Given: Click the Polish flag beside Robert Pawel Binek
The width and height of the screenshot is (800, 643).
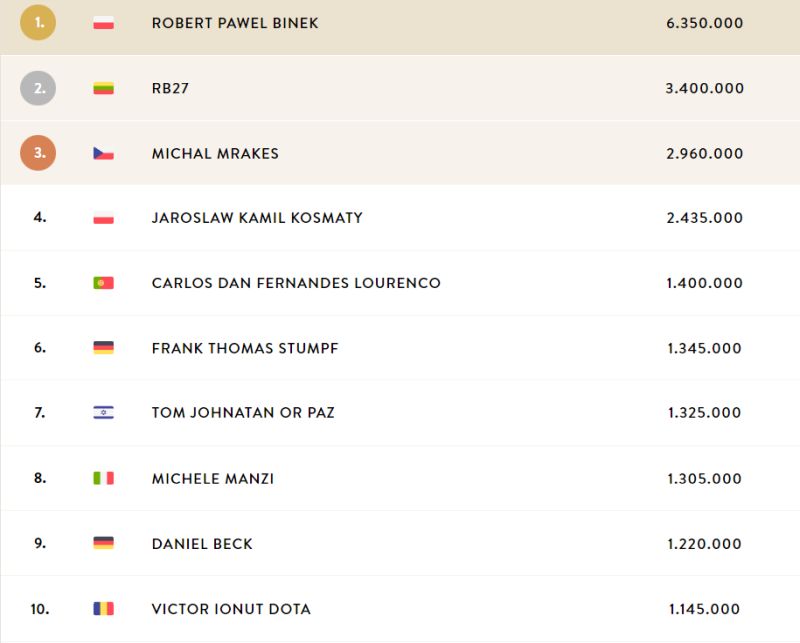Looking at the screenshot, I should tap(104, 23).
